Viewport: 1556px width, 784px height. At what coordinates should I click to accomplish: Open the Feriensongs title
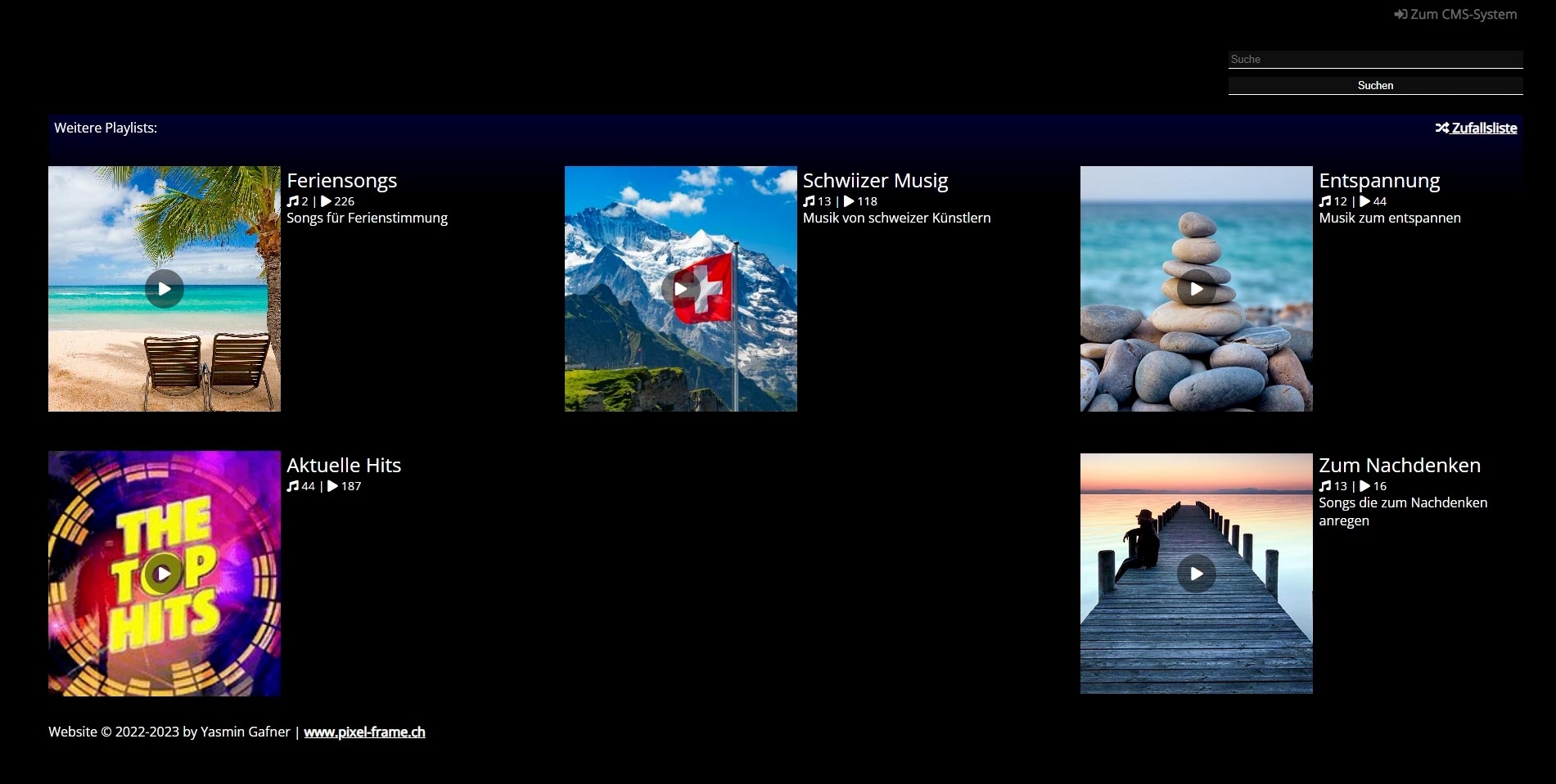tap(341, 181)
